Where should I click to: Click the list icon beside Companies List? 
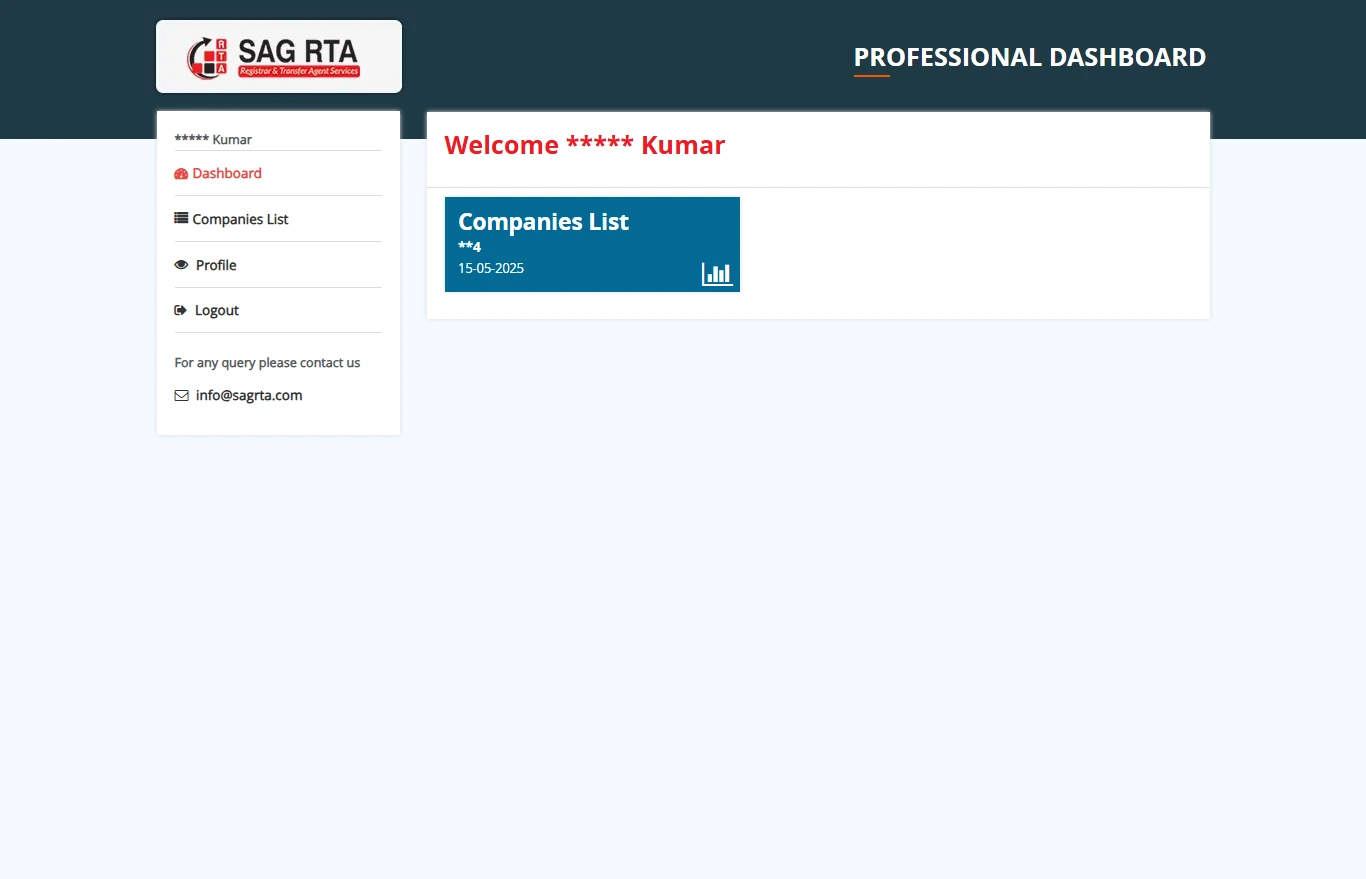point(181,218)
